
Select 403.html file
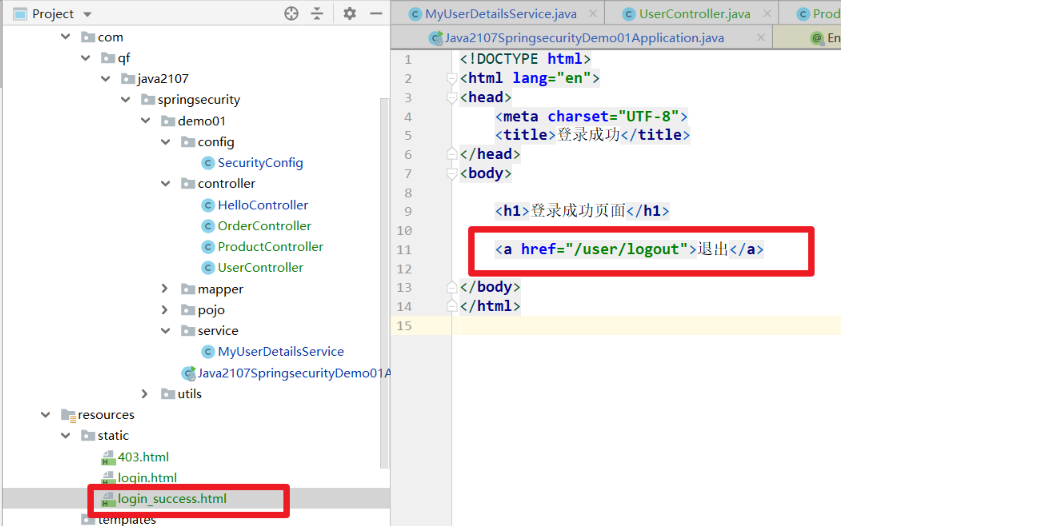(143, 457)
